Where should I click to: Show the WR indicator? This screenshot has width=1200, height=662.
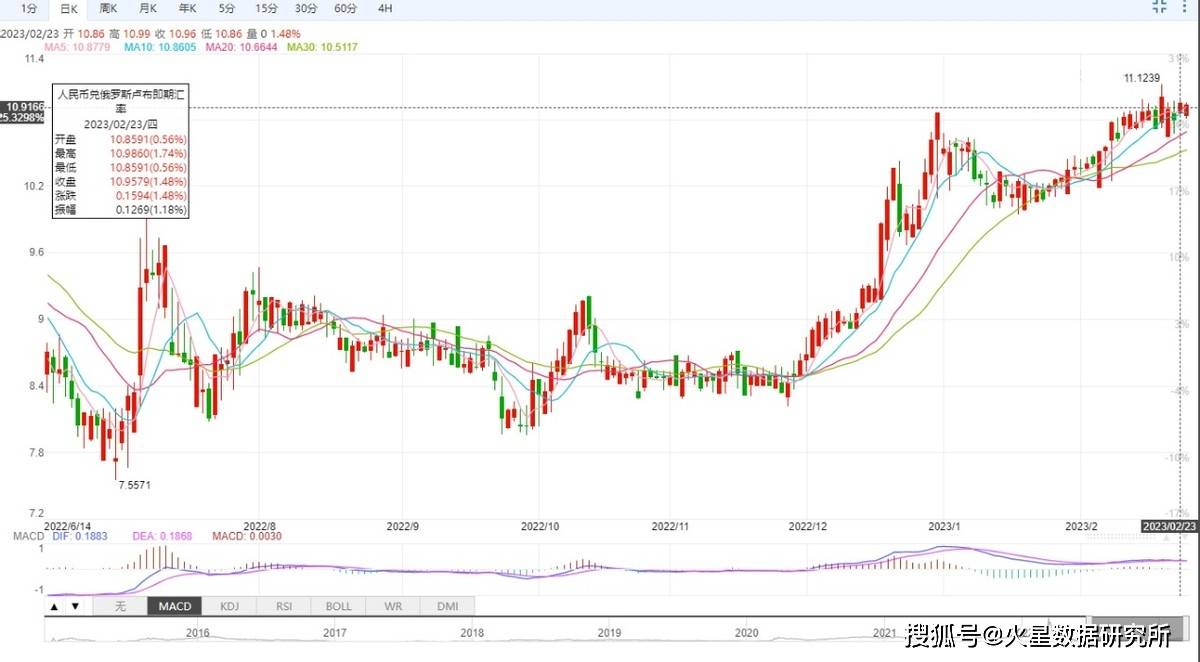(393, 606)
